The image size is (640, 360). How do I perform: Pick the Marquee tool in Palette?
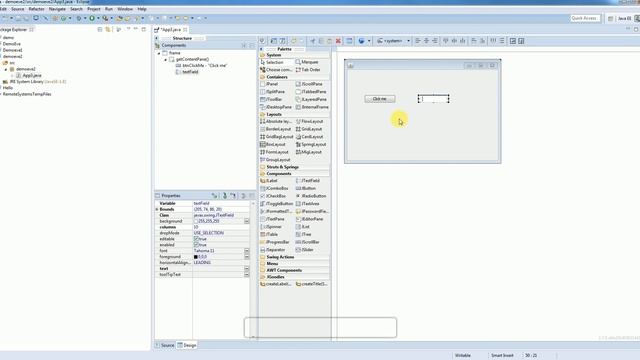point(307,62)
